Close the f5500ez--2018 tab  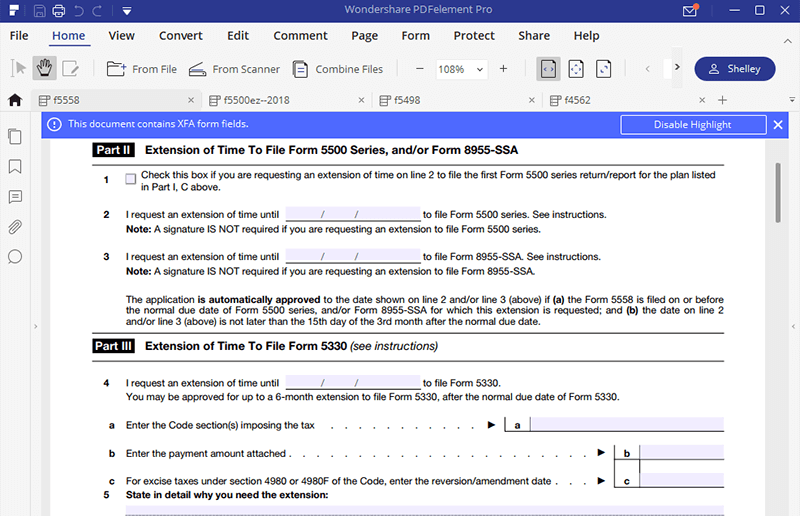click(x=361, y=100)
